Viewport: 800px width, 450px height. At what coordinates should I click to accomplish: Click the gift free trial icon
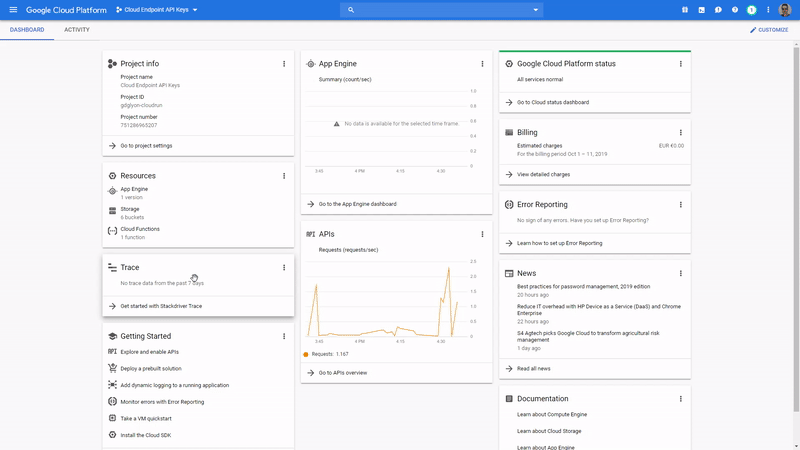[x=685, y=10]
